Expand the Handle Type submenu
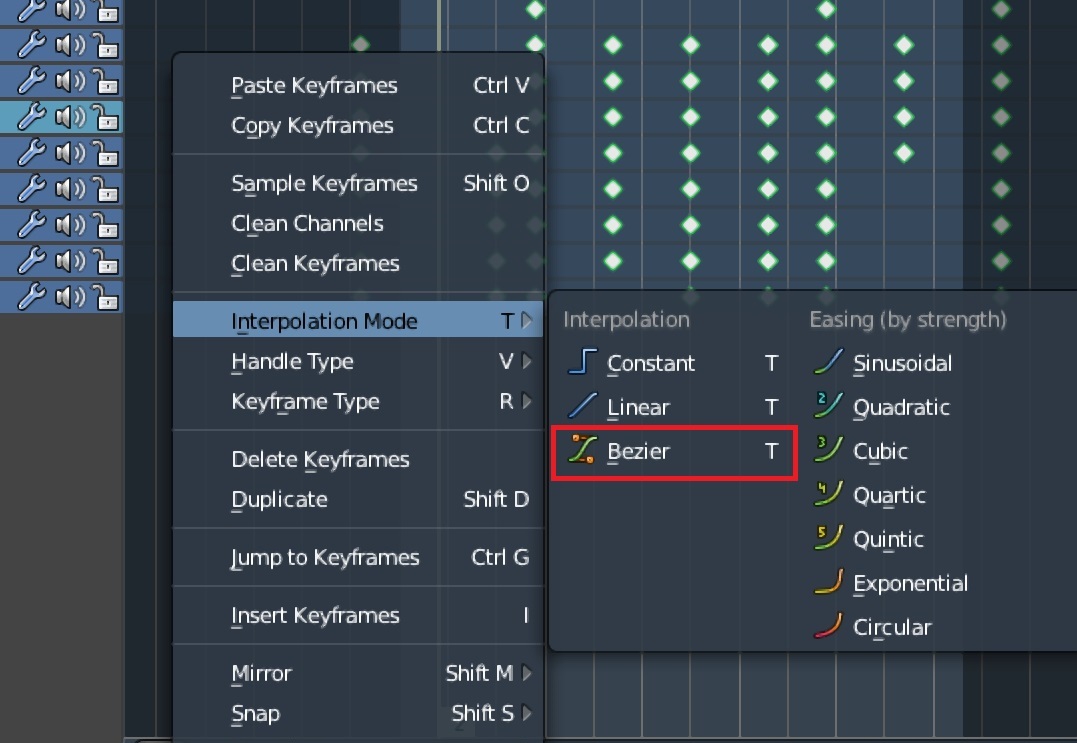This screenshot has height=743, width=1077. pyautogui.click(x=358, y=361)
